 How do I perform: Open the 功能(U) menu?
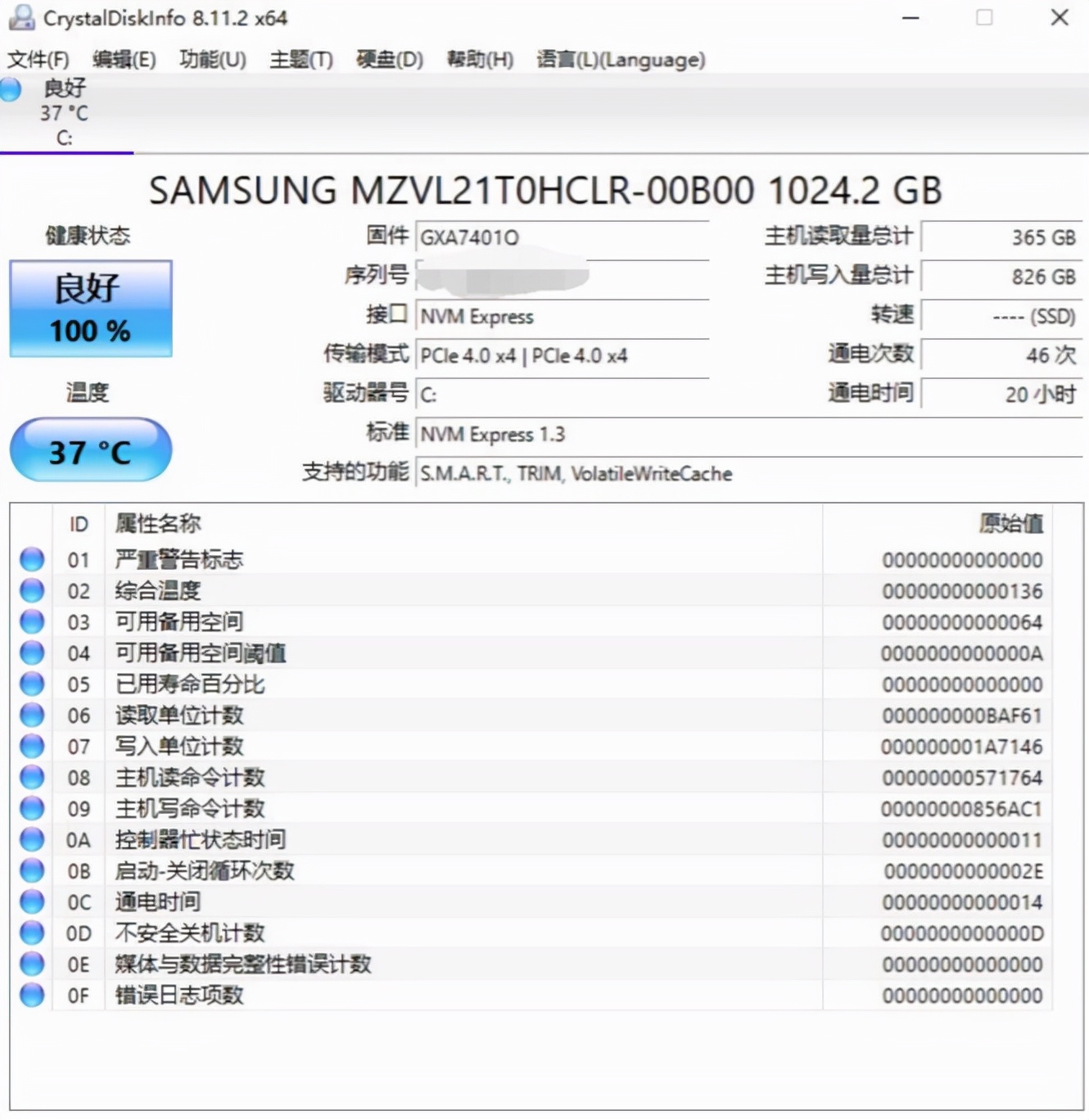click(211, 59)
